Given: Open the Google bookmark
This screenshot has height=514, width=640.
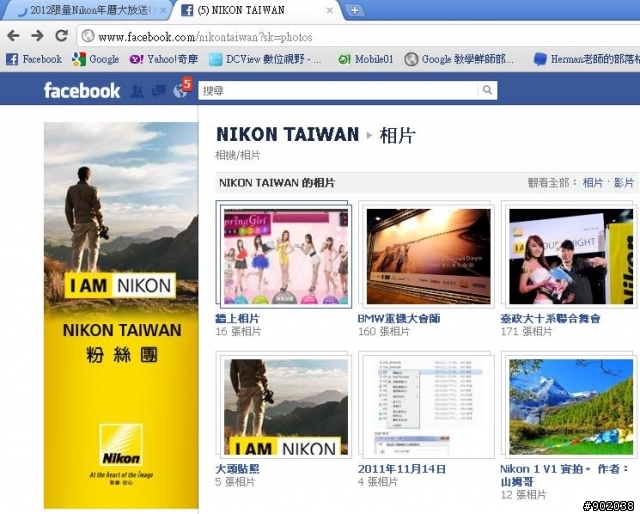Looking at the screenshot, I should click(96, 59).
